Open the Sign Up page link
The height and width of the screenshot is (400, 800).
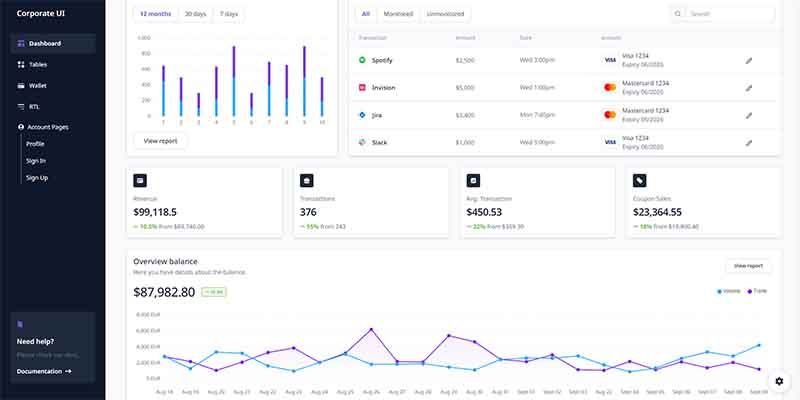pos(37,178)
